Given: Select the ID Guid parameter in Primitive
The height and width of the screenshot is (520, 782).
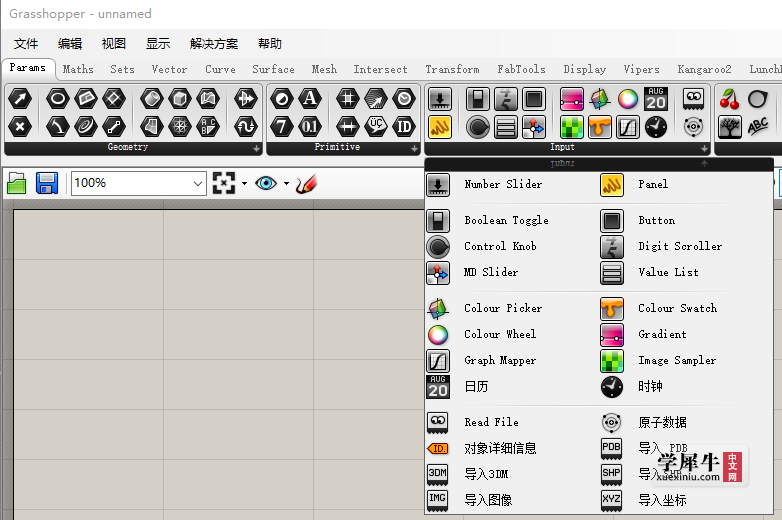Looking at the screenshot, I should (x=403, y=127).
